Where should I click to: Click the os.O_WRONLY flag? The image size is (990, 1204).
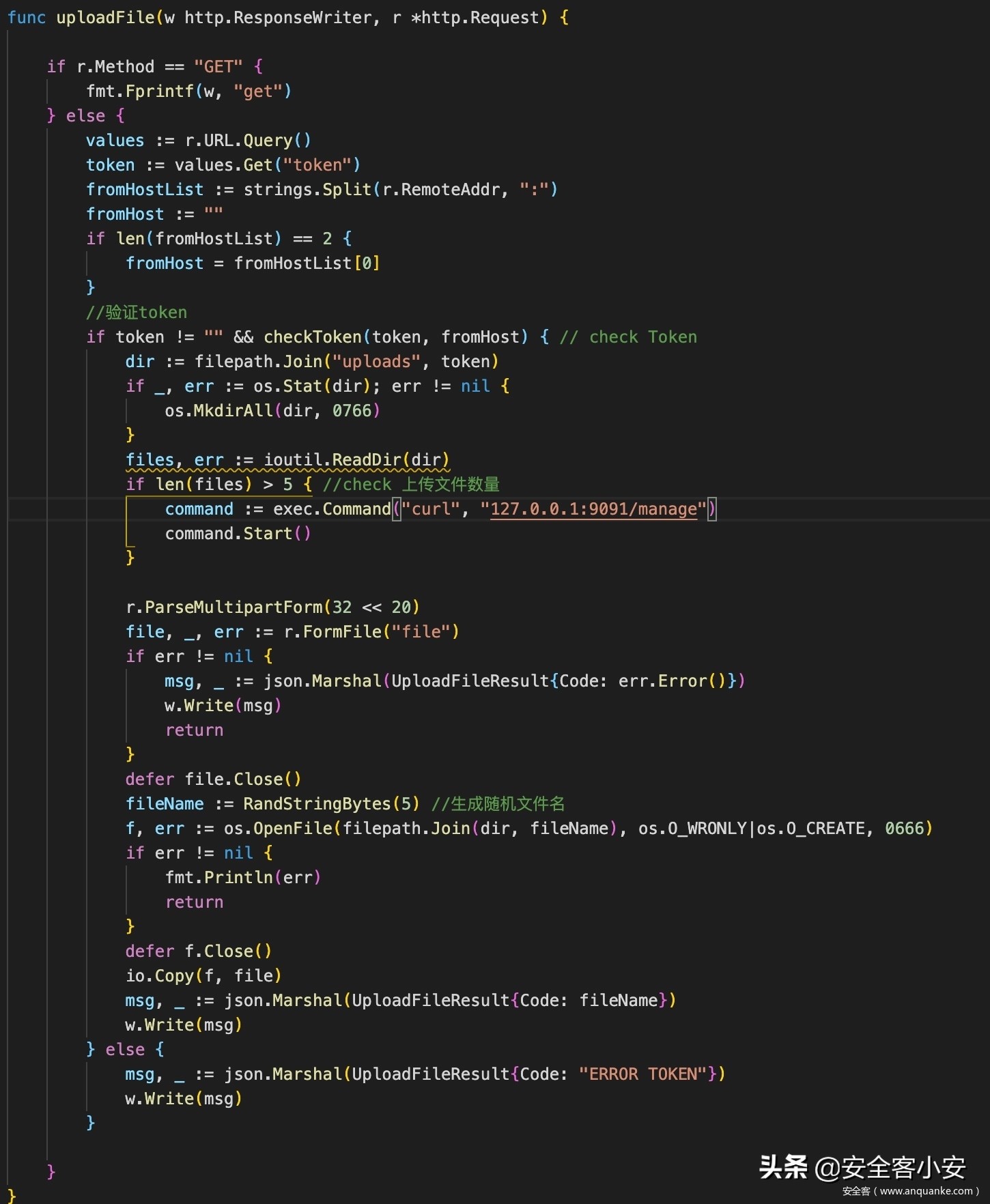[x=693, y=829]
